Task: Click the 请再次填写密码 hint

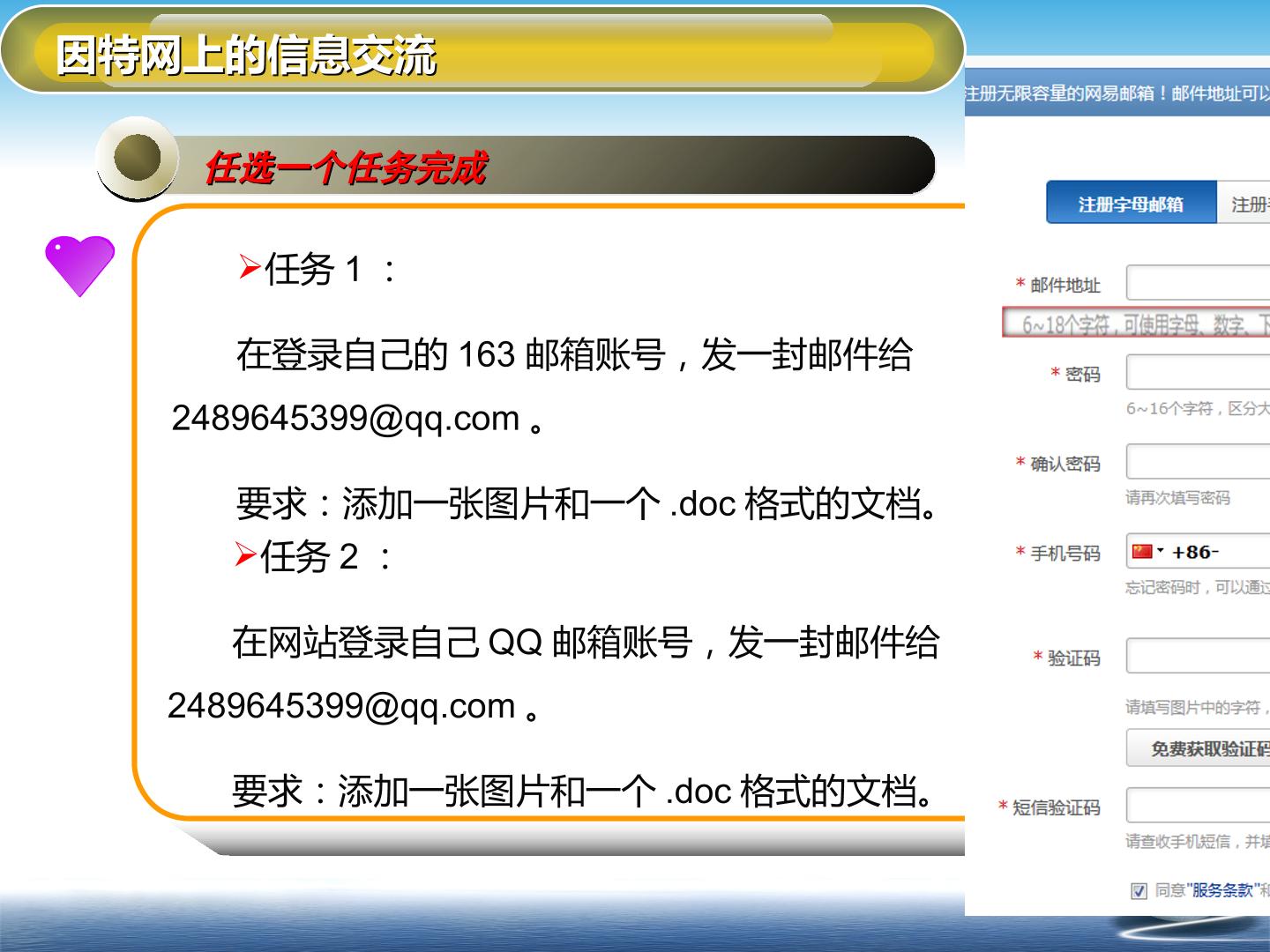Action: pos(1177,498)
